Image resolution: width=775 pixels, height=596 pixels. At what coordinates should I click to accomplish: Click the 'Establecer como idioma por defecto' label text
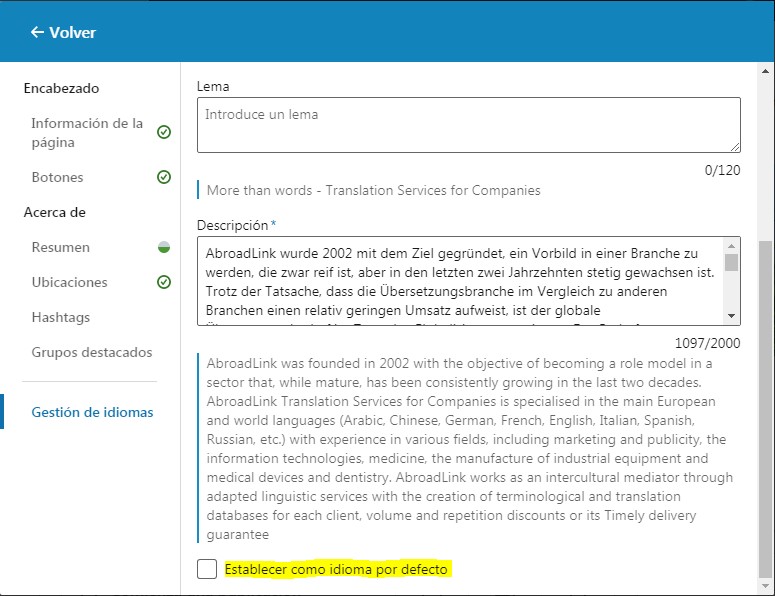tap(336, 569)
